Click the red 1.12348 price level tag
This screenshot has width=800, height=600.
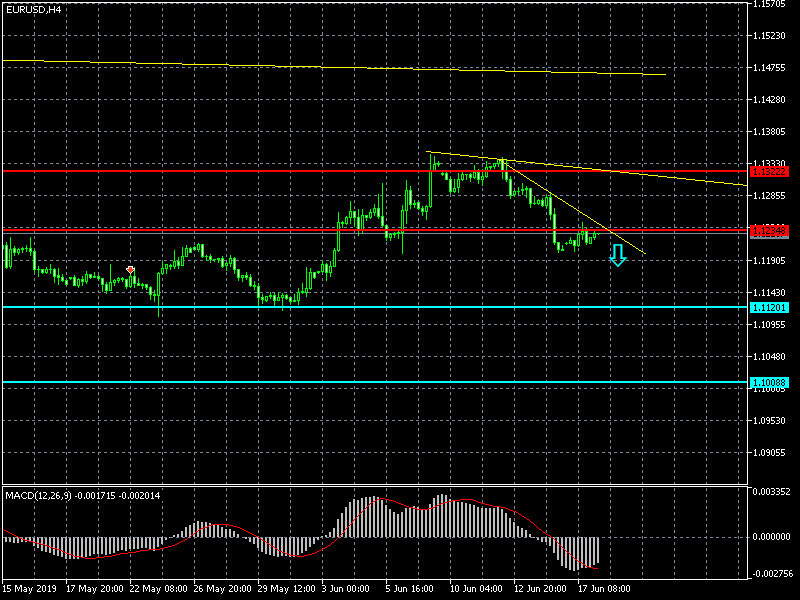pyautogui.click(x=769, y=231)
